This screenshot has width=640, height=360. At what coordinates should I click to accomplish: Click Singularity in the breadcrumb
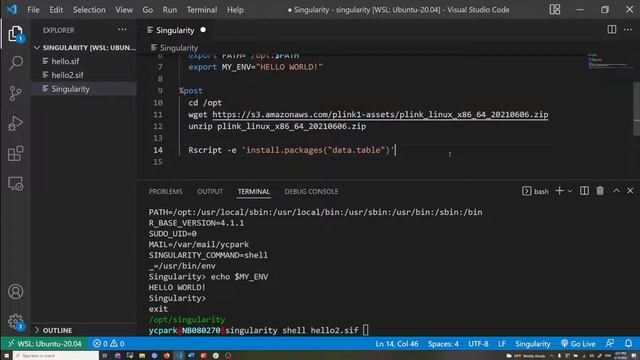pyautogui.click(x=178, y=48)
